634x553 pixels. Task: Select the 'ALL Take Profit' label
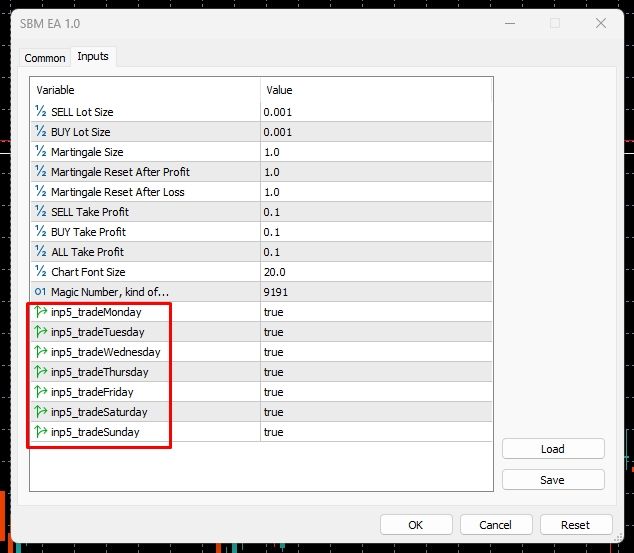pyautogui.click(x=87, y=252)
